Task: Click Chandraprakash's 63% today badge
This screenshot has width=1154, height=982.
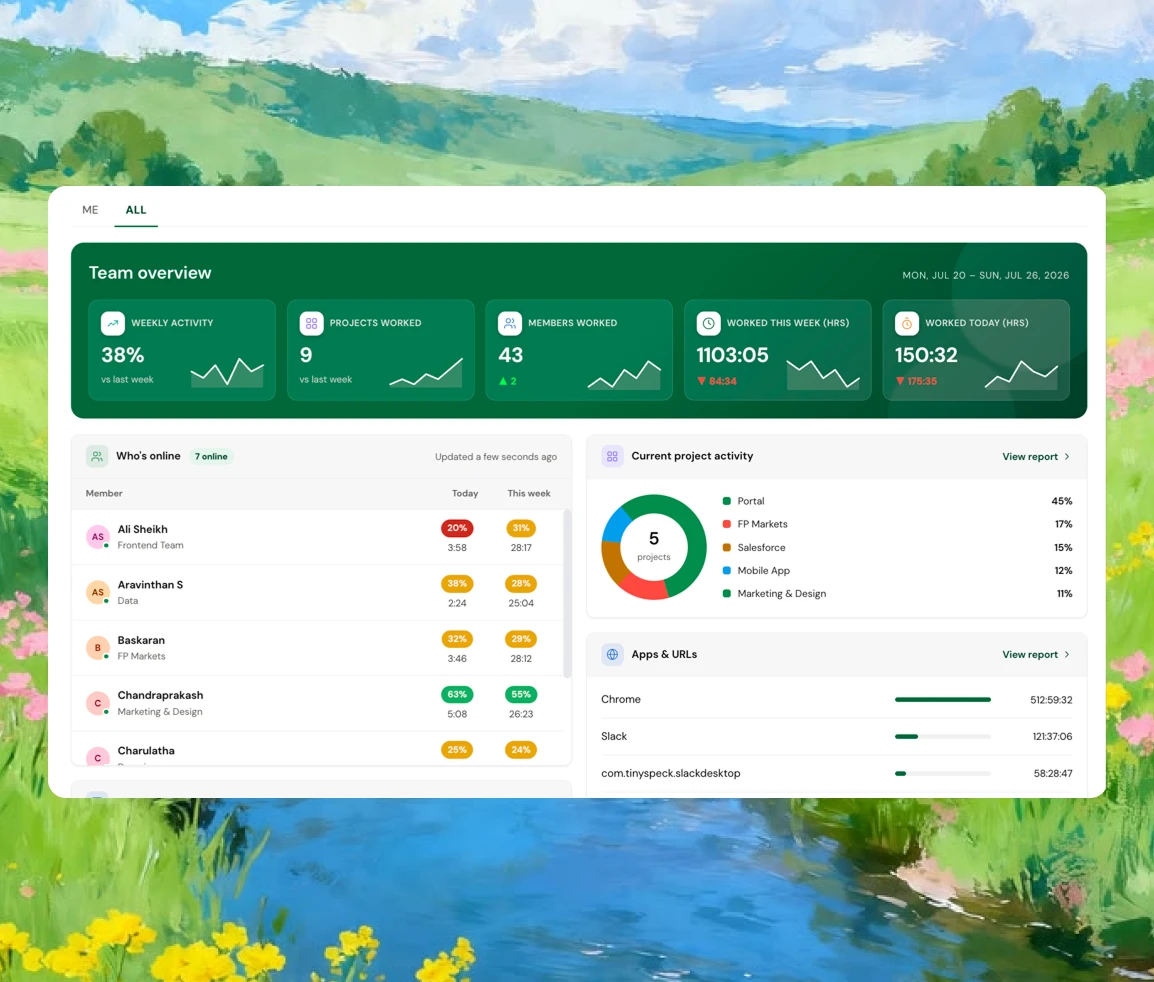Action: point(457,694)
